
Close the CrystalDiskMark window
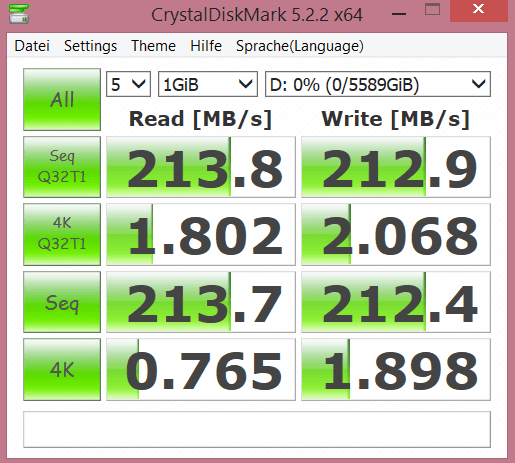[x=478, y=10]
